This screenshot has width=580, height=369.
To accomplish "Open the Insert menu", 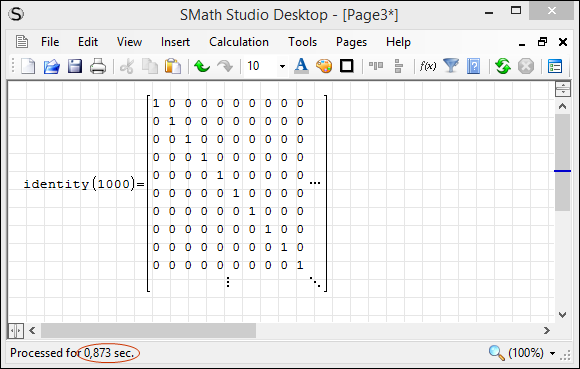I will 175,42.
